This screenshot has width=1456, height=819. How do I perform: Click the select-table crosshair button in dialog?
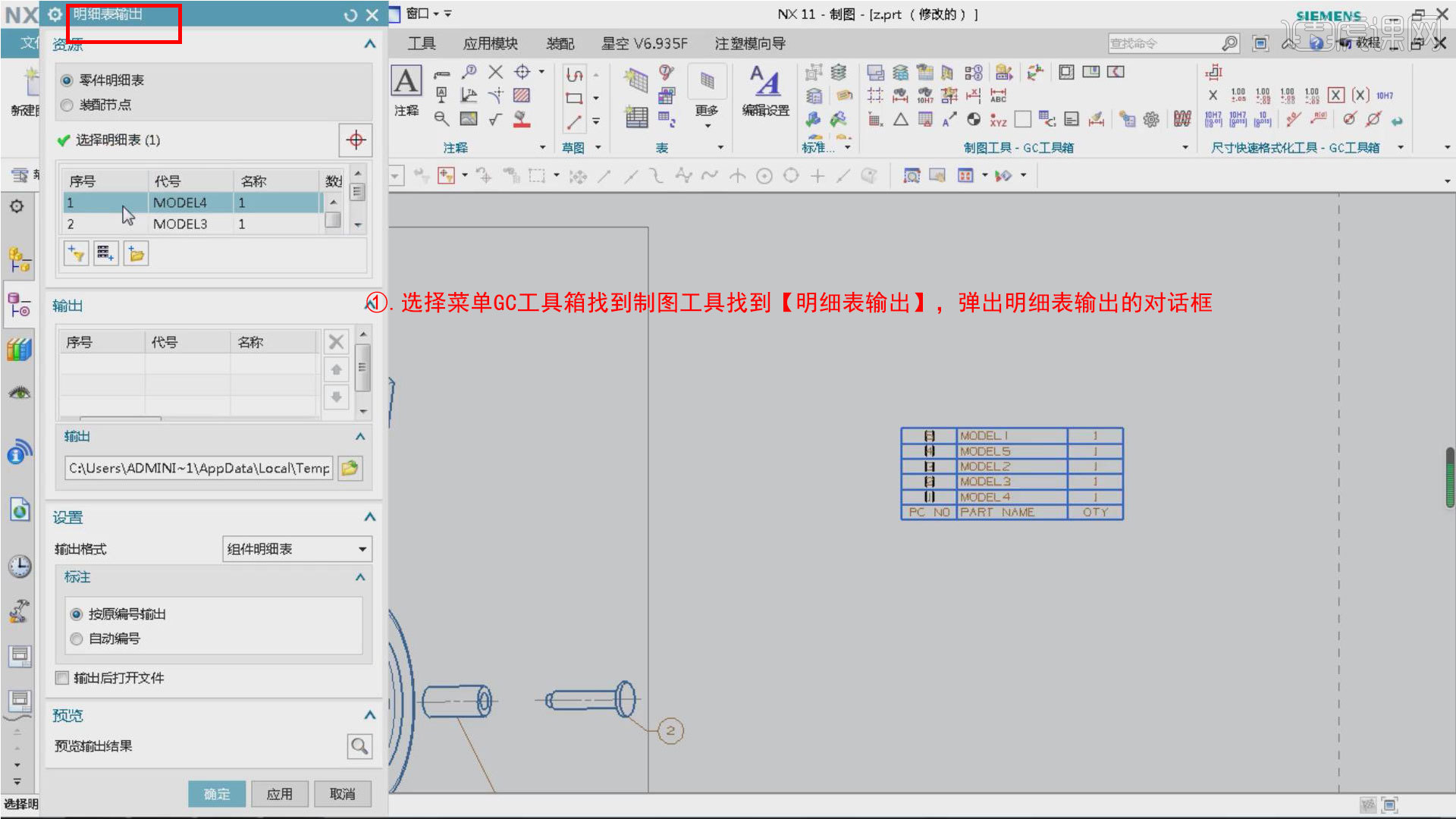click(355, 140)
